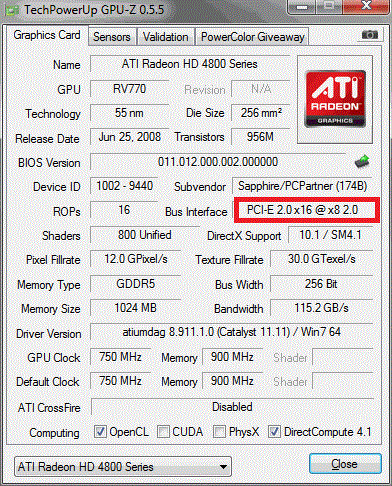392x486 pixels.
Task: Click the GPU-Z title bar app icon
Action: (12, 10)
